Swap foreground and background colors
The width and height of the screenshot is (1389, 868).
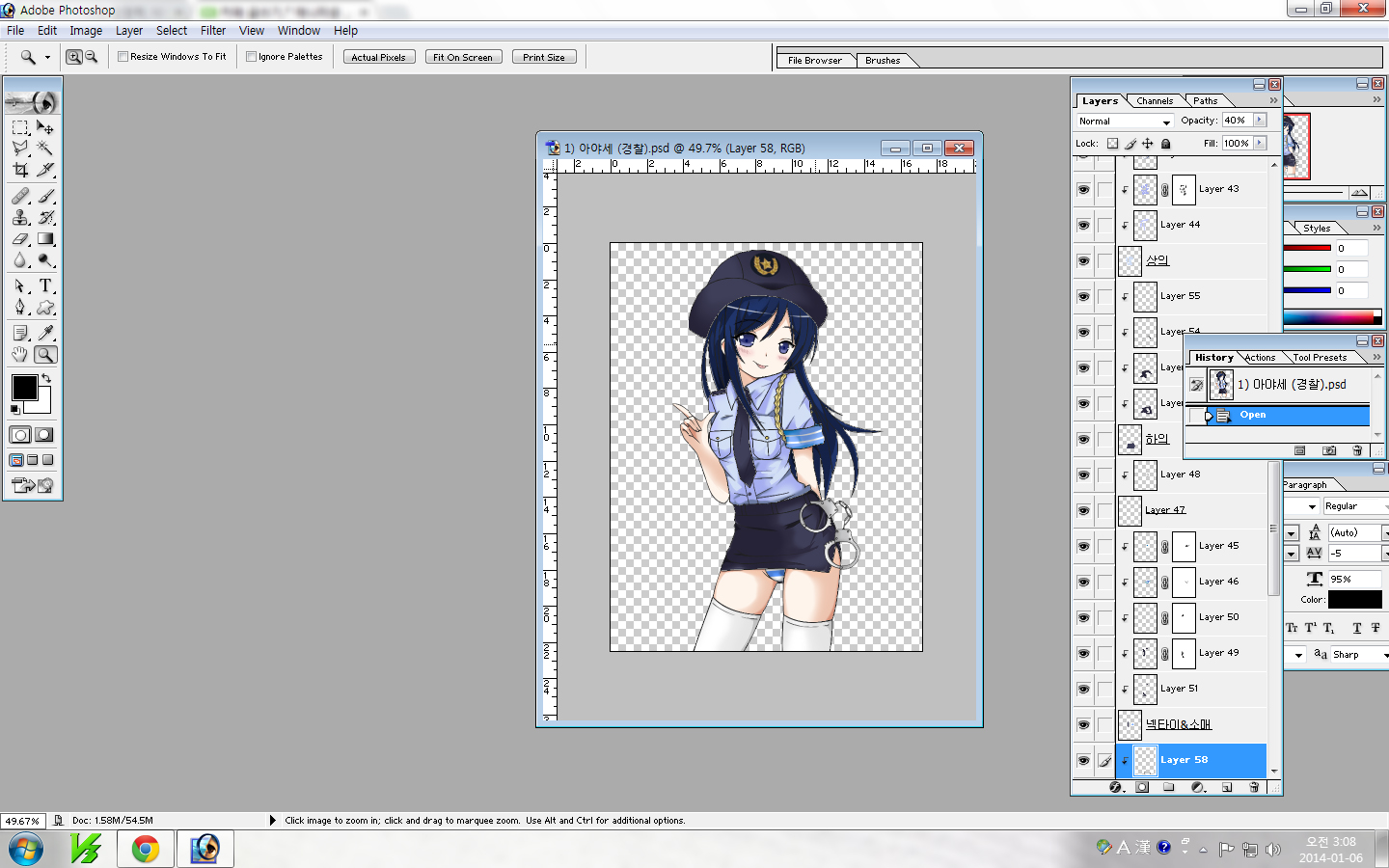tap(45, 378)
